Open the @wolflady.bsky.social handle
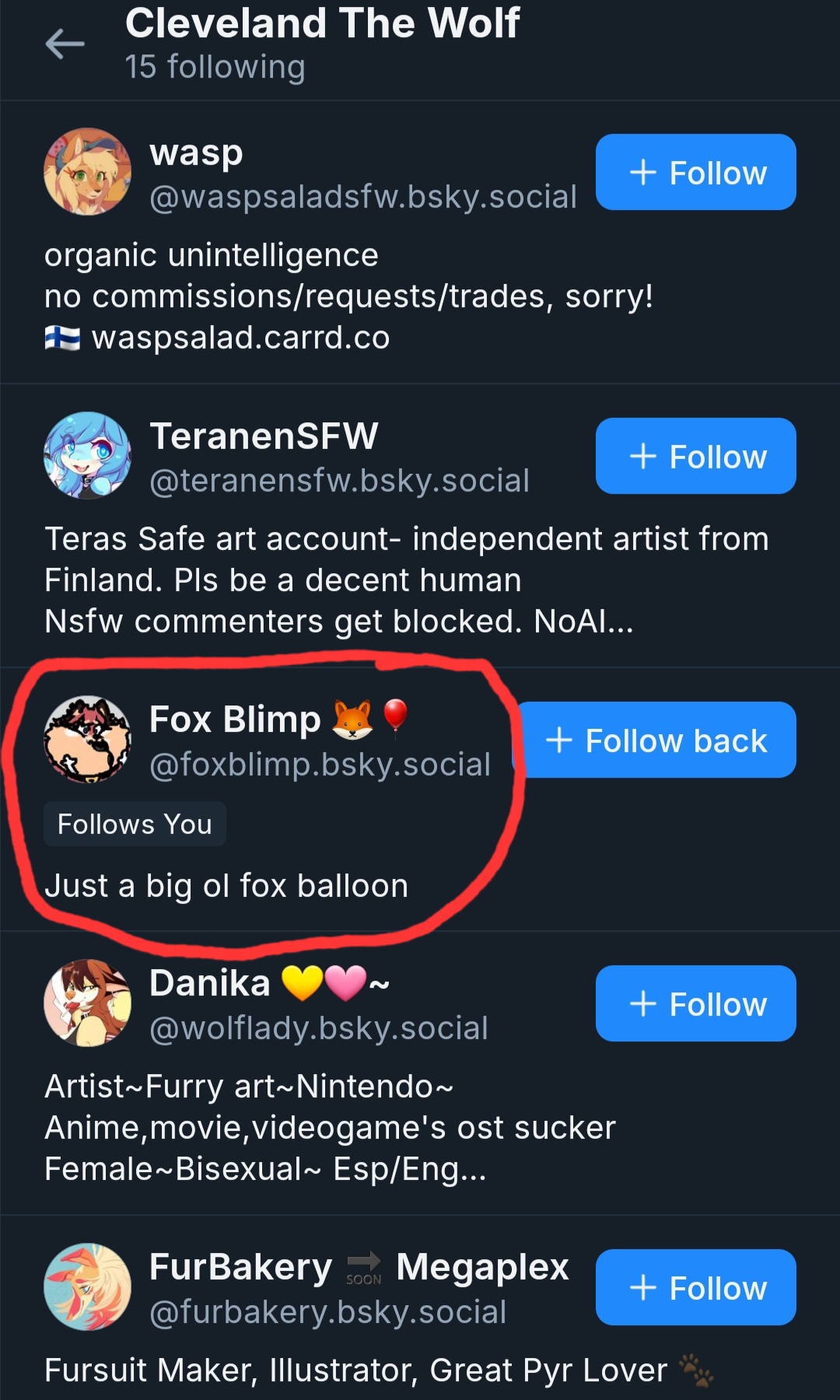 (319, 1028)
